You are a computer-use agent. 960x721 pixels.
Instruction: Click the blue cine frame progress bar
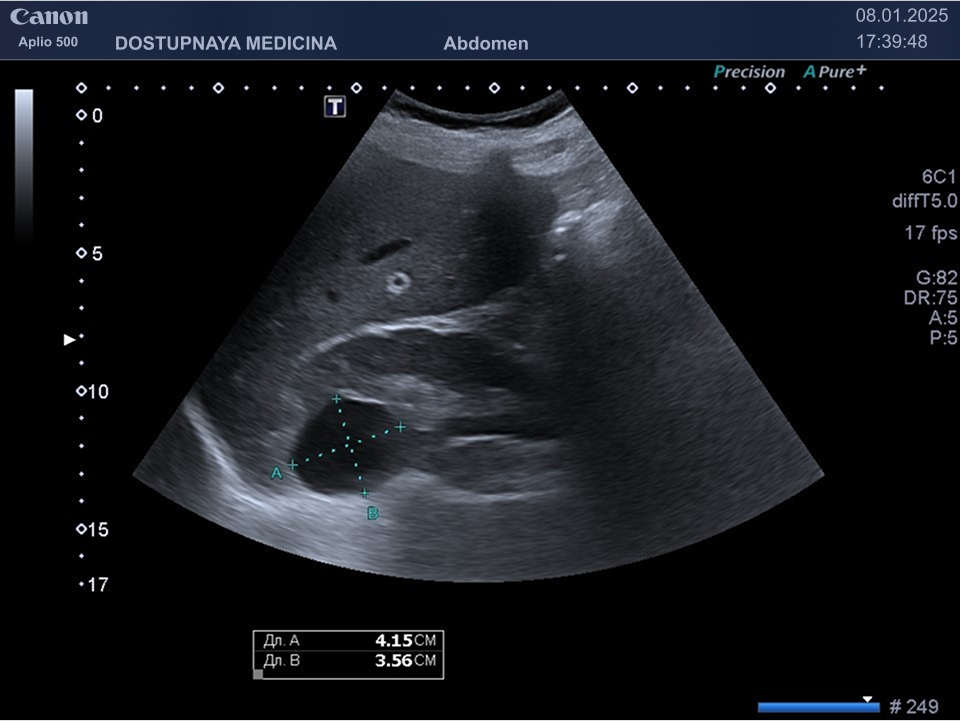[818, 707]
